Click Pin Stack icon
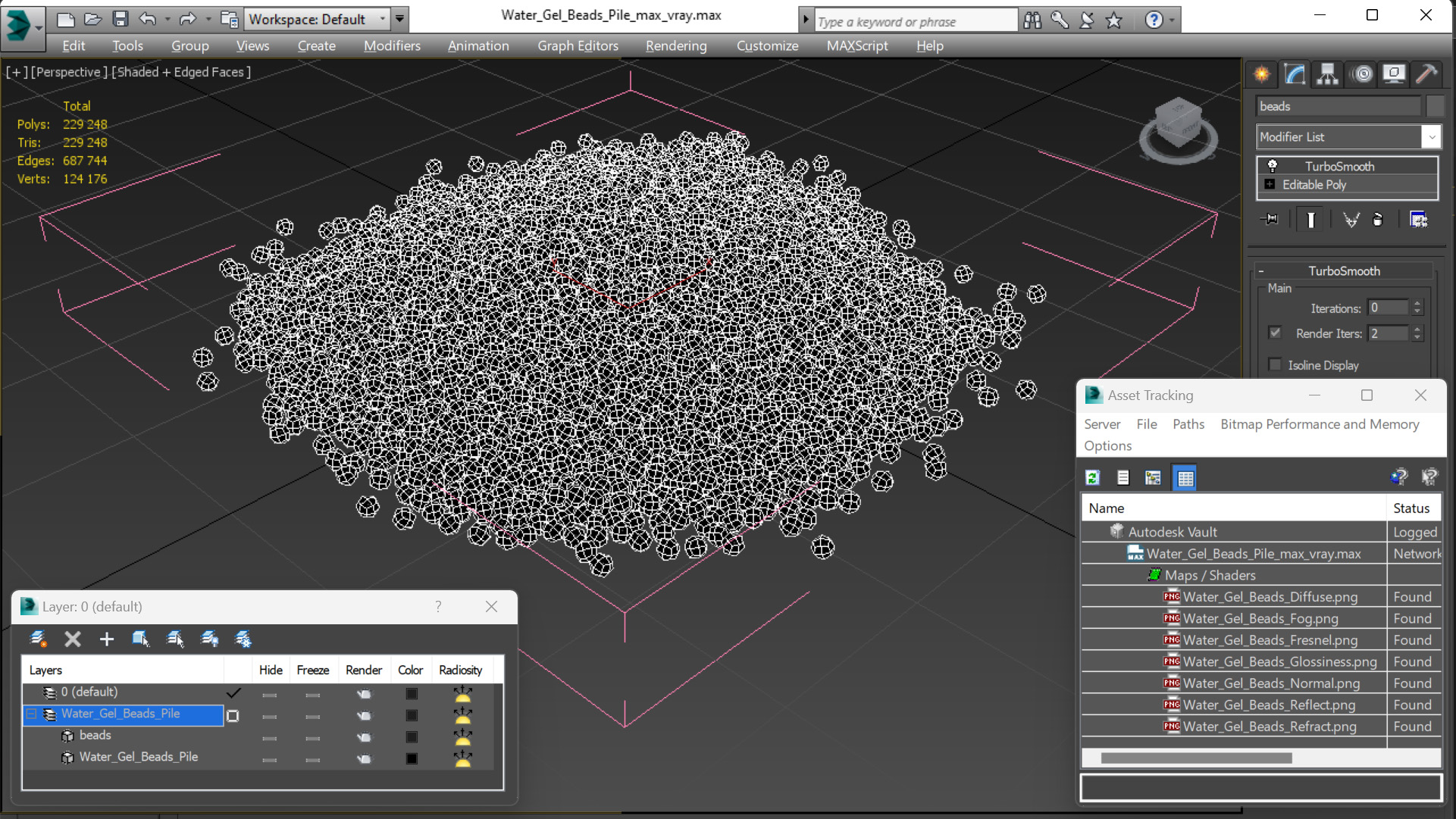Viewport: 1456px width, 819px height. [1270, 220]
